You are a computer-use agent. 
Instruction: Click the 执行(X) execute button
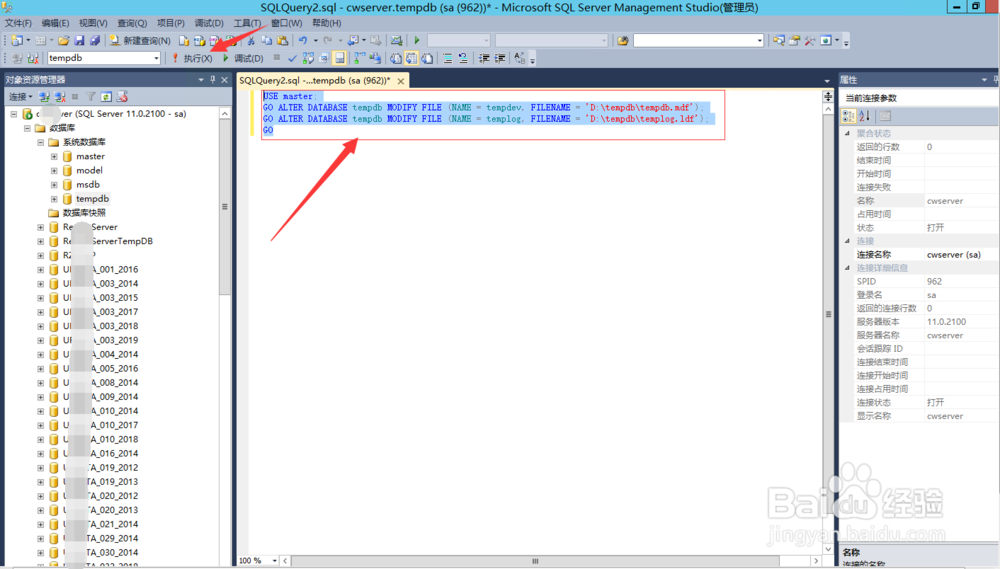(x=192, y=58)
